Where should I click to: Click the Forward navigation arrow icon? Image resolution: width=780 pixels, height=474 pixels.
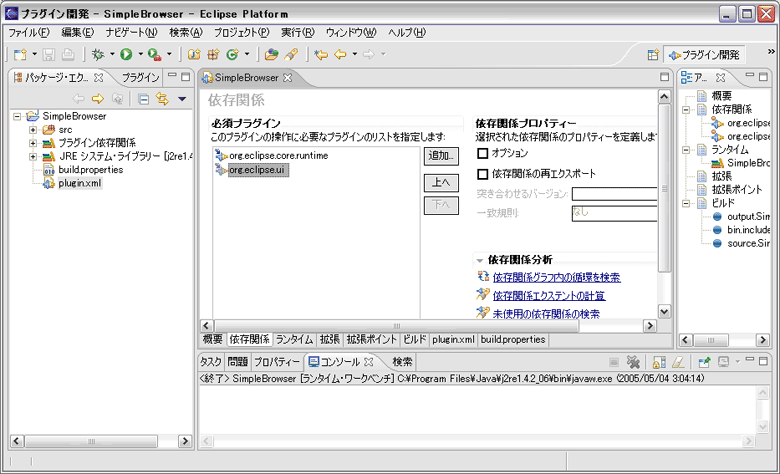[369, 54]
